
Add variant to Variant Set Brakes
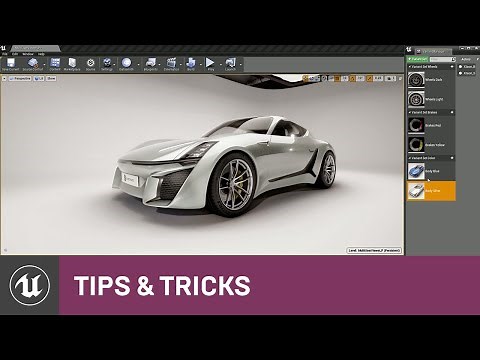[x=452, y=112]
